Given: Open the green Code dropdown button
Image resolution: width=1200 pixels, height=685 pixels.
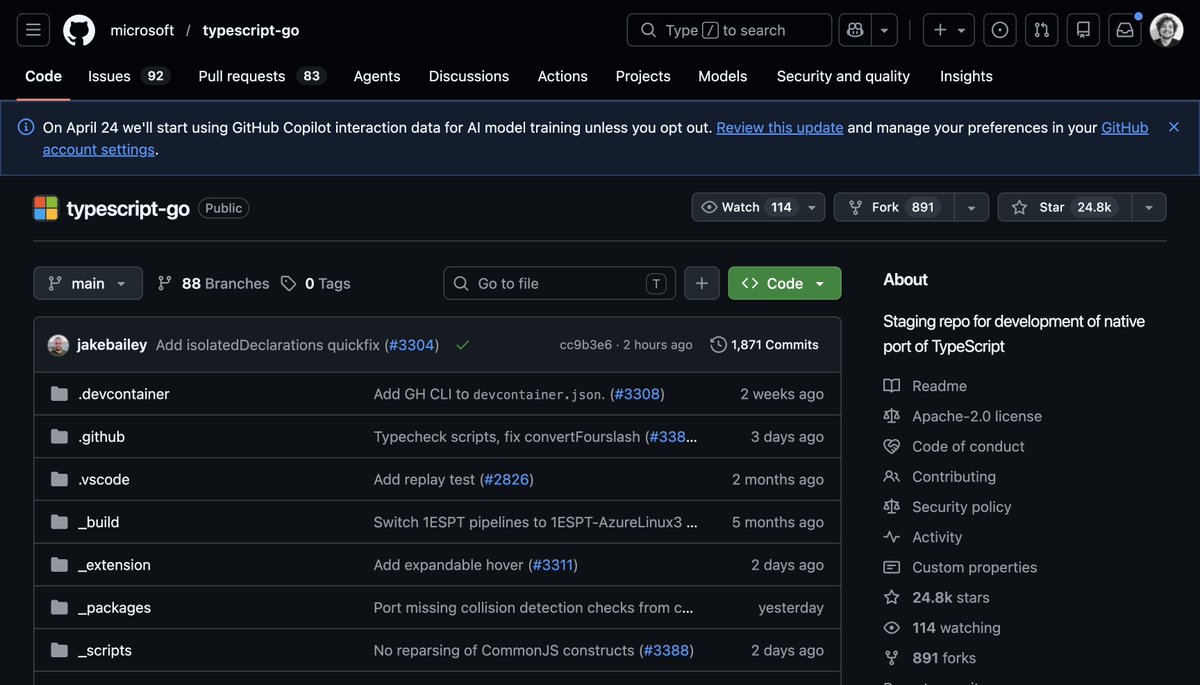Looking at the screenshot, I should click(785, 283).
